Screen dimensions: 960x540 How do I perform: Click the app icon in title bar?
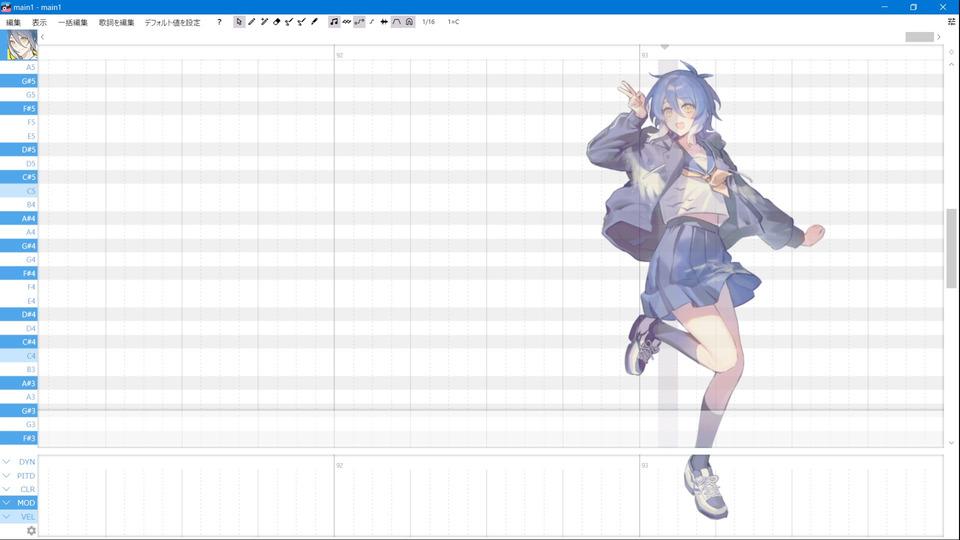6,7
